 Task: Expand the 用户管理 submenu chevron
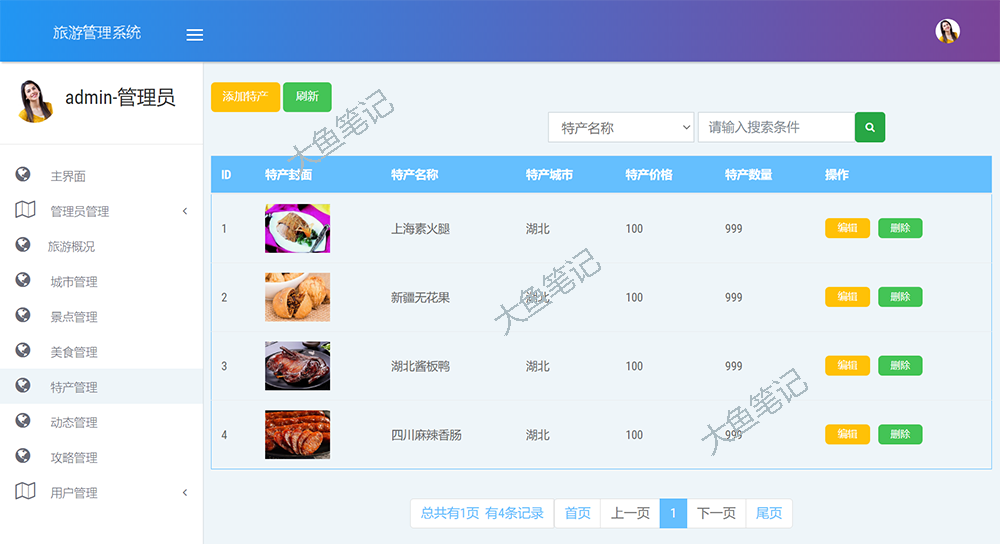pos(185,492)
